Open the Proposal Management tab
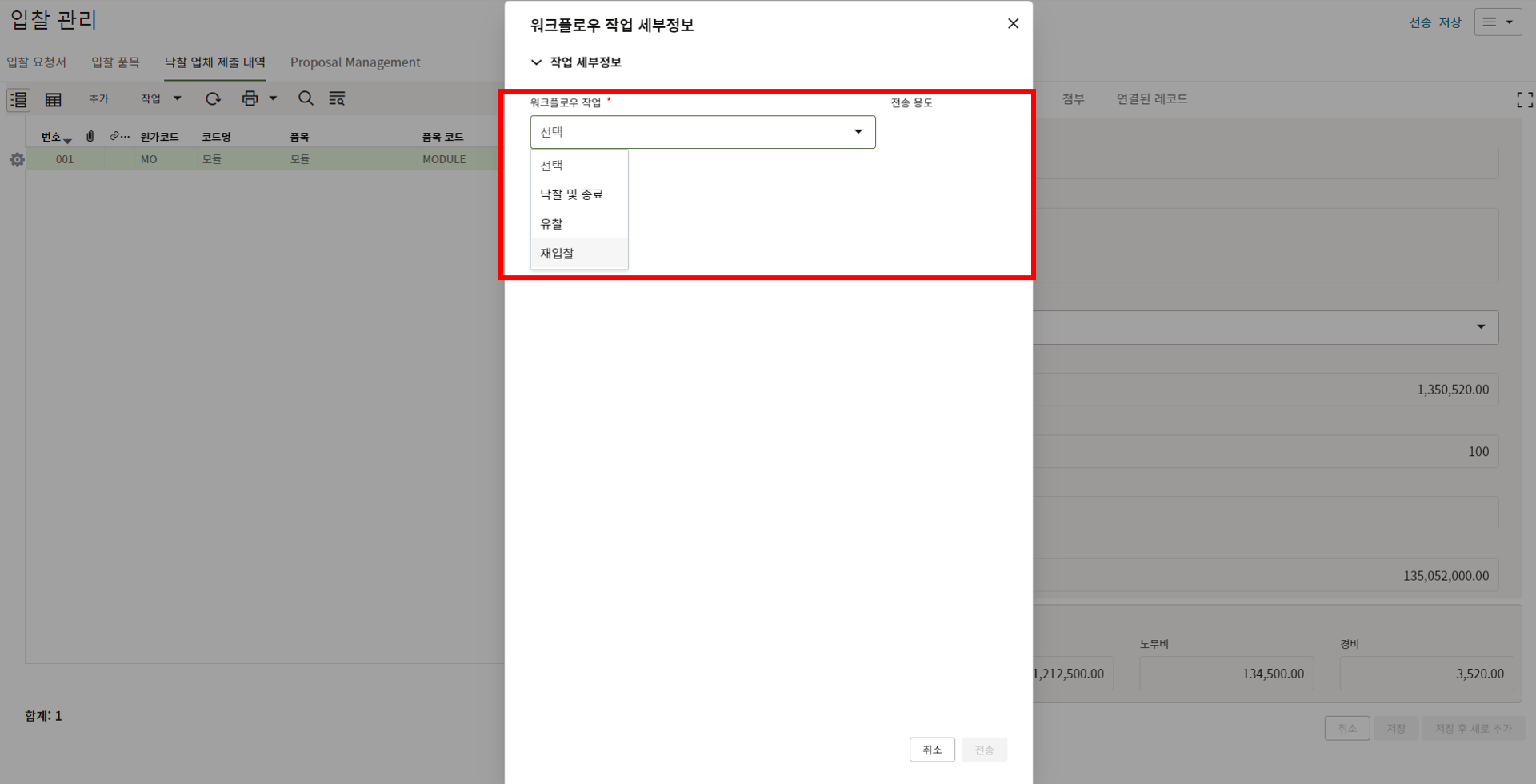Screen dimensions: 1536x784 (354, 62)
